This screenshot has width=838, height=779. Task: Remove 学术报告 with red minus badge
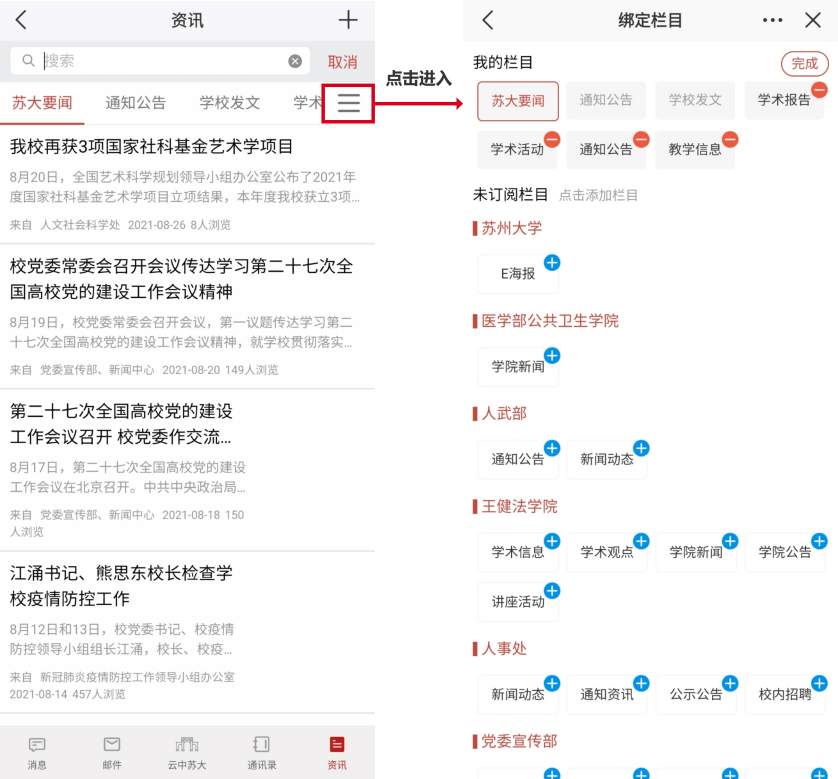tap(819, 90)
